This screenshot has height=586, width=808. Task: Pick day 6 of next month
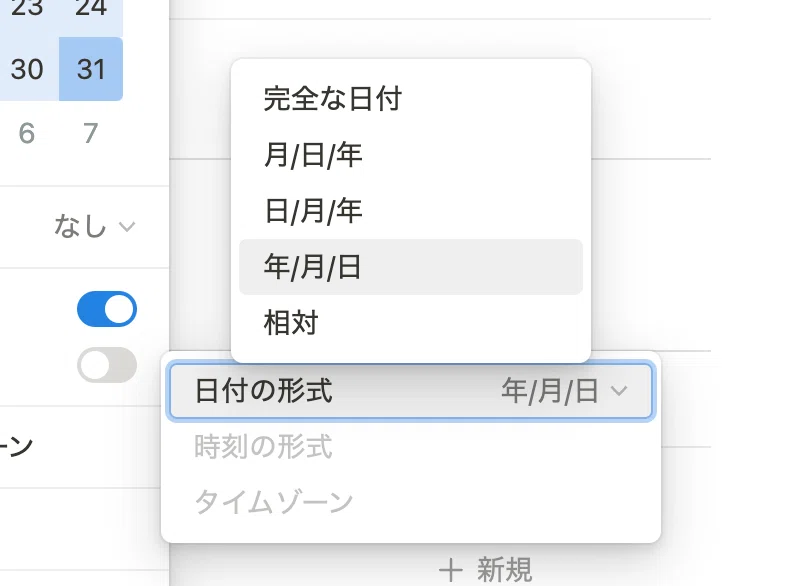click(x=27, y=133)
